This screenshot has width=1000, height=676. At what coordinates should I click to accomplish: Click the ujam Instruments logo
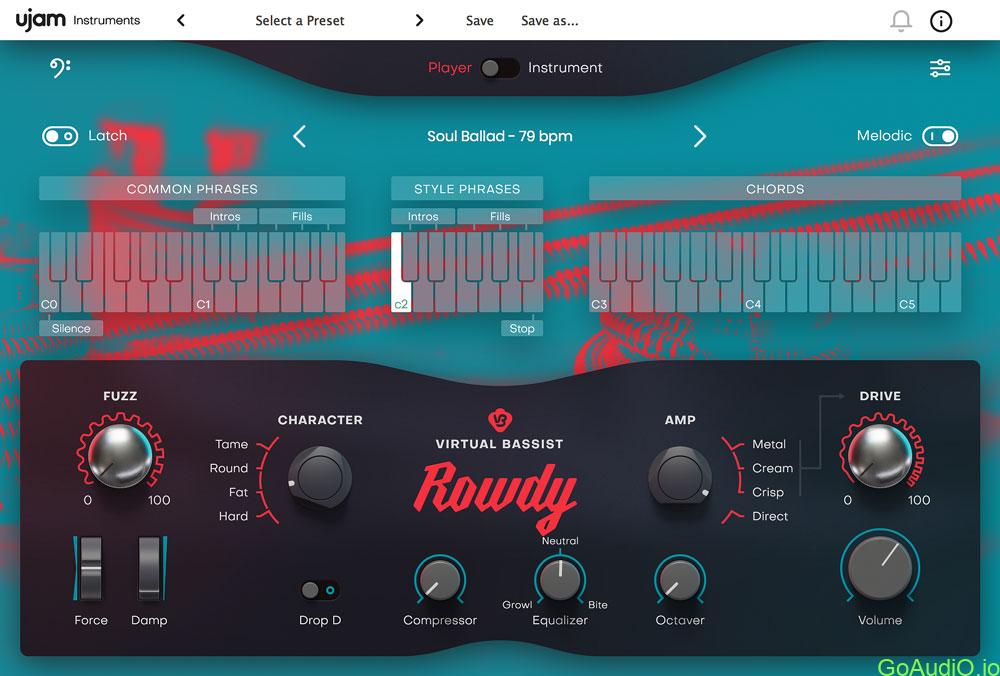pos(78,20)
